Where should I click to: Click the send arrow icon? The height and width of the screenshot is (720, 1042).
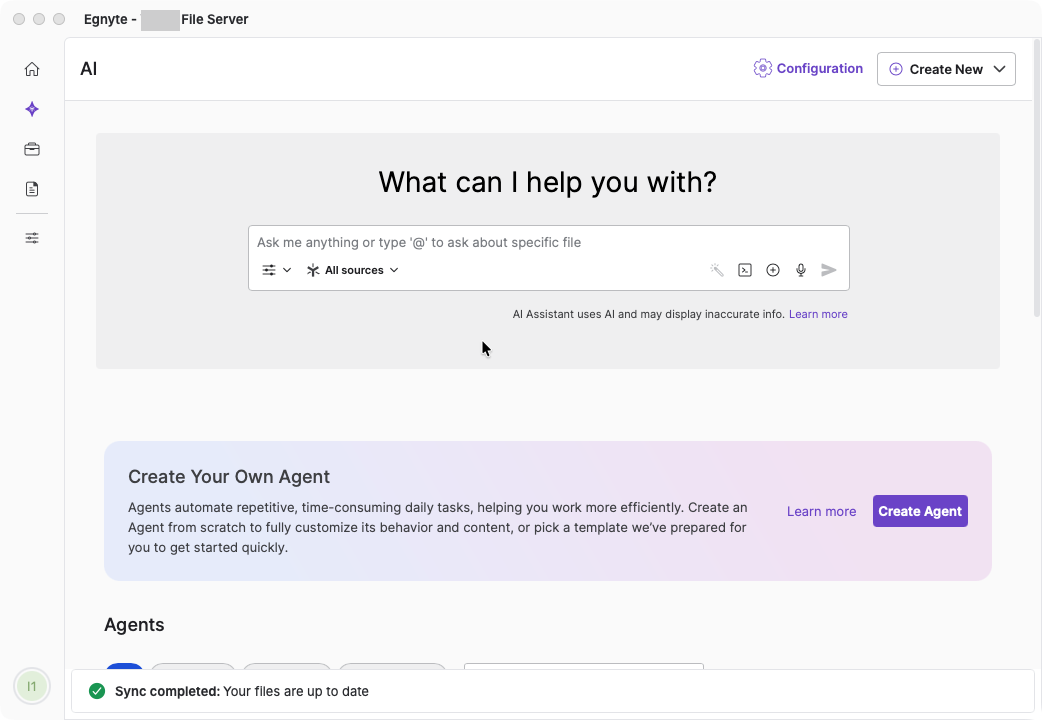828,269
